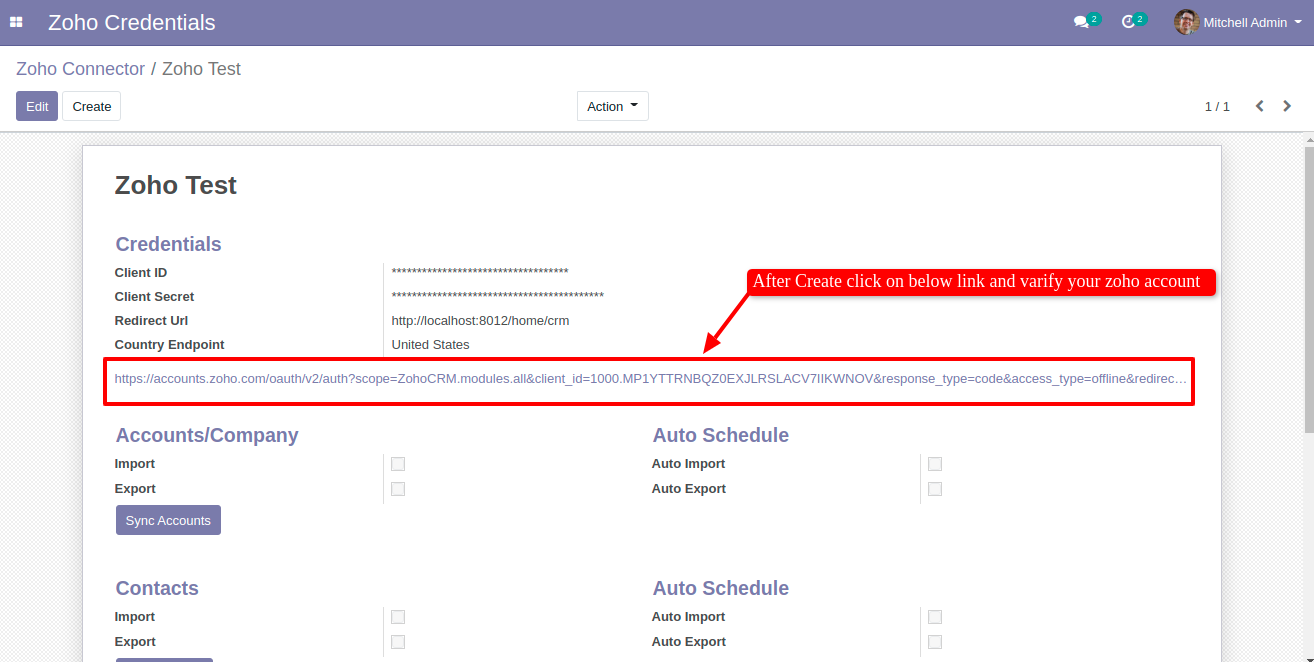The height and width of the screenshot is (662, 1314).
Task: Click the 1 / 1 pager counter
Action: 1217,106
